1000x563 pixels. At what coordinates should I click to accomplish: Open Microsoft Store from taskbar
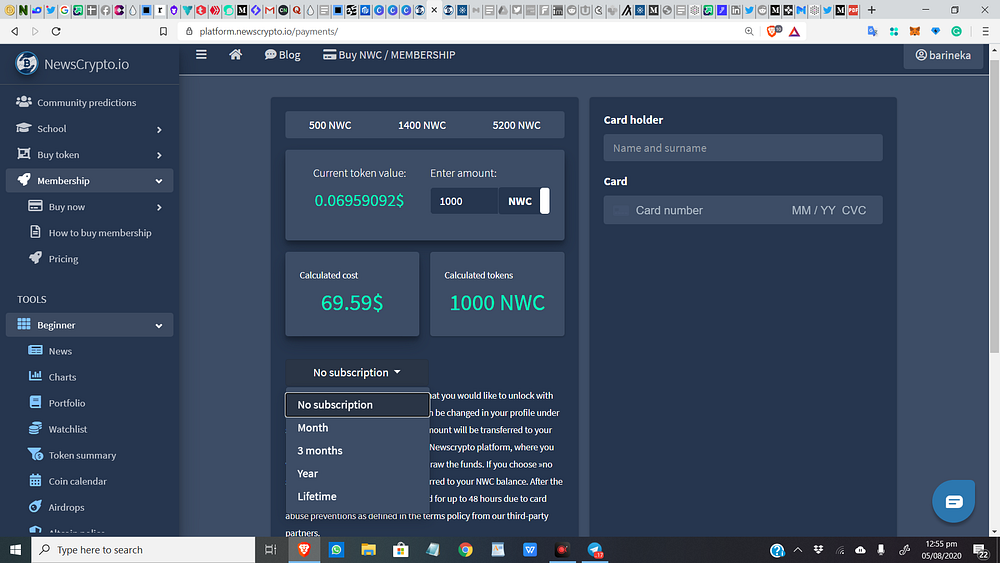click(x=401, y=550)
